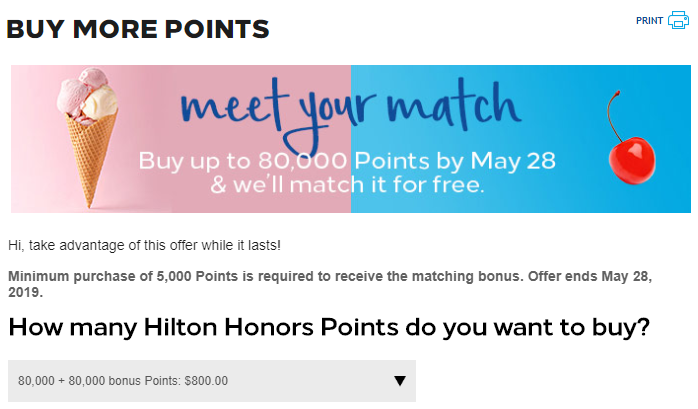This screenshot has height=409, width=698.
Task: Click the 'Buy up to 80,000 Points by May 28' banner text
Action: tap(347, 161)
